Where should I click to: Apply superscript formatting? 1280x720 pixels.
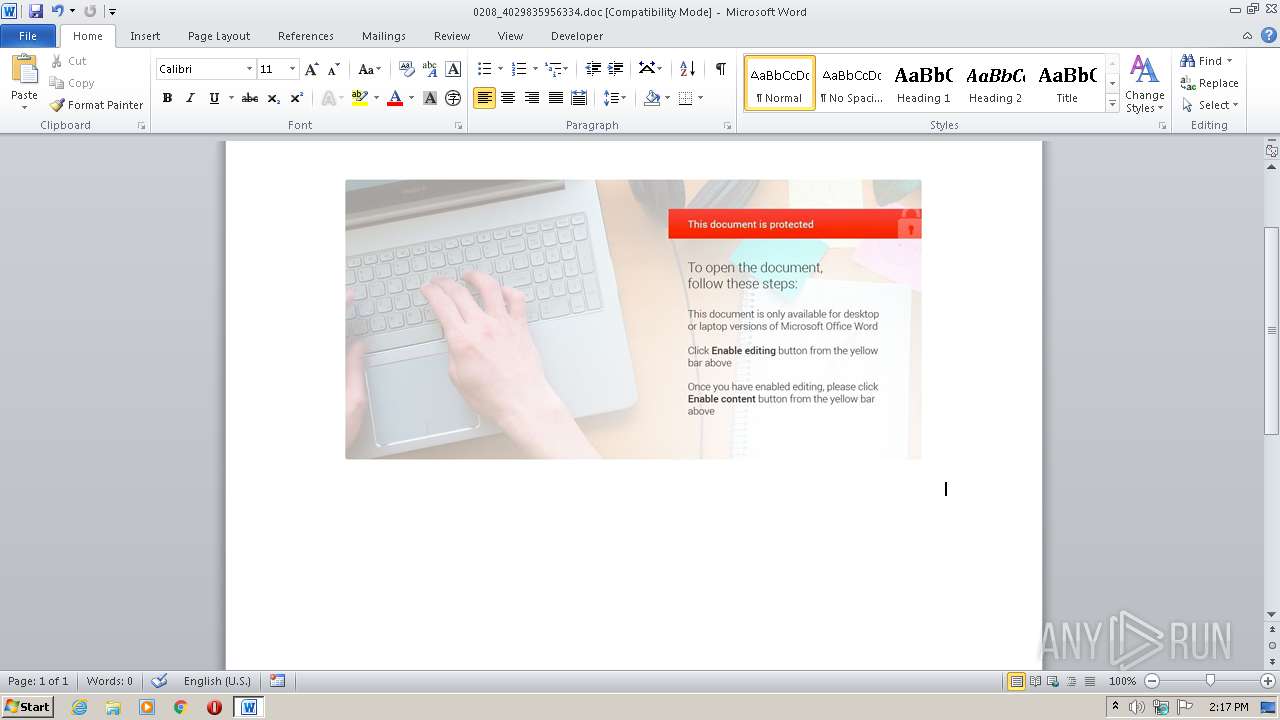297,98
